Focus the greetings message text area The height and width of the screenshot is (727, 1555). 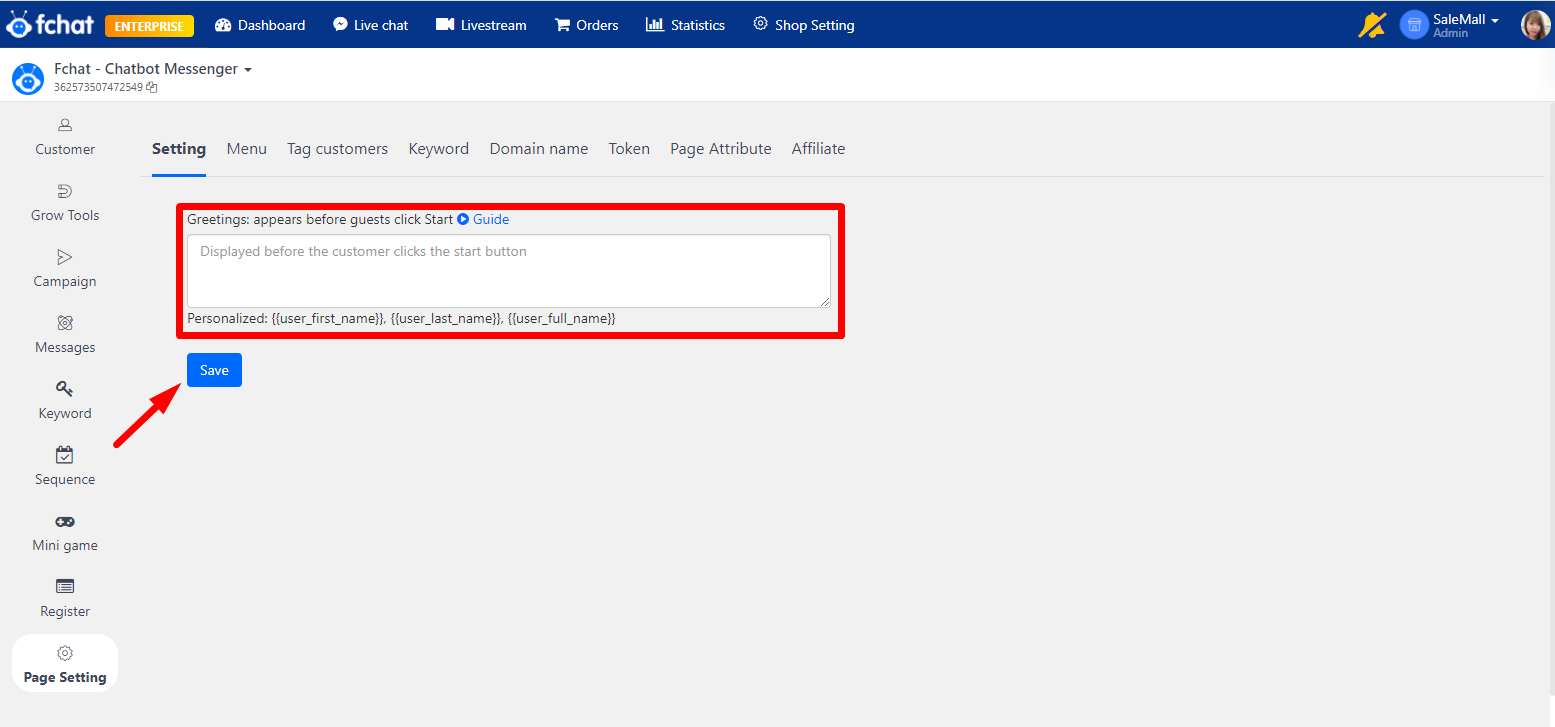(509, 271)
